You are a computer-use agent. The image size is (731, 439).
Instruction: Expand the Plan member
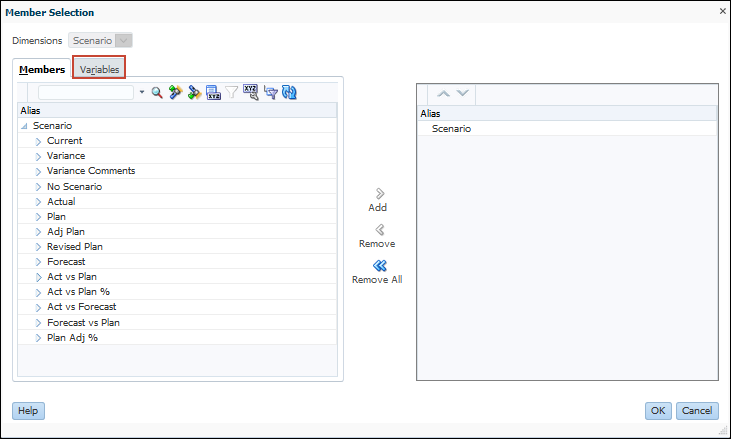[38, 217]
